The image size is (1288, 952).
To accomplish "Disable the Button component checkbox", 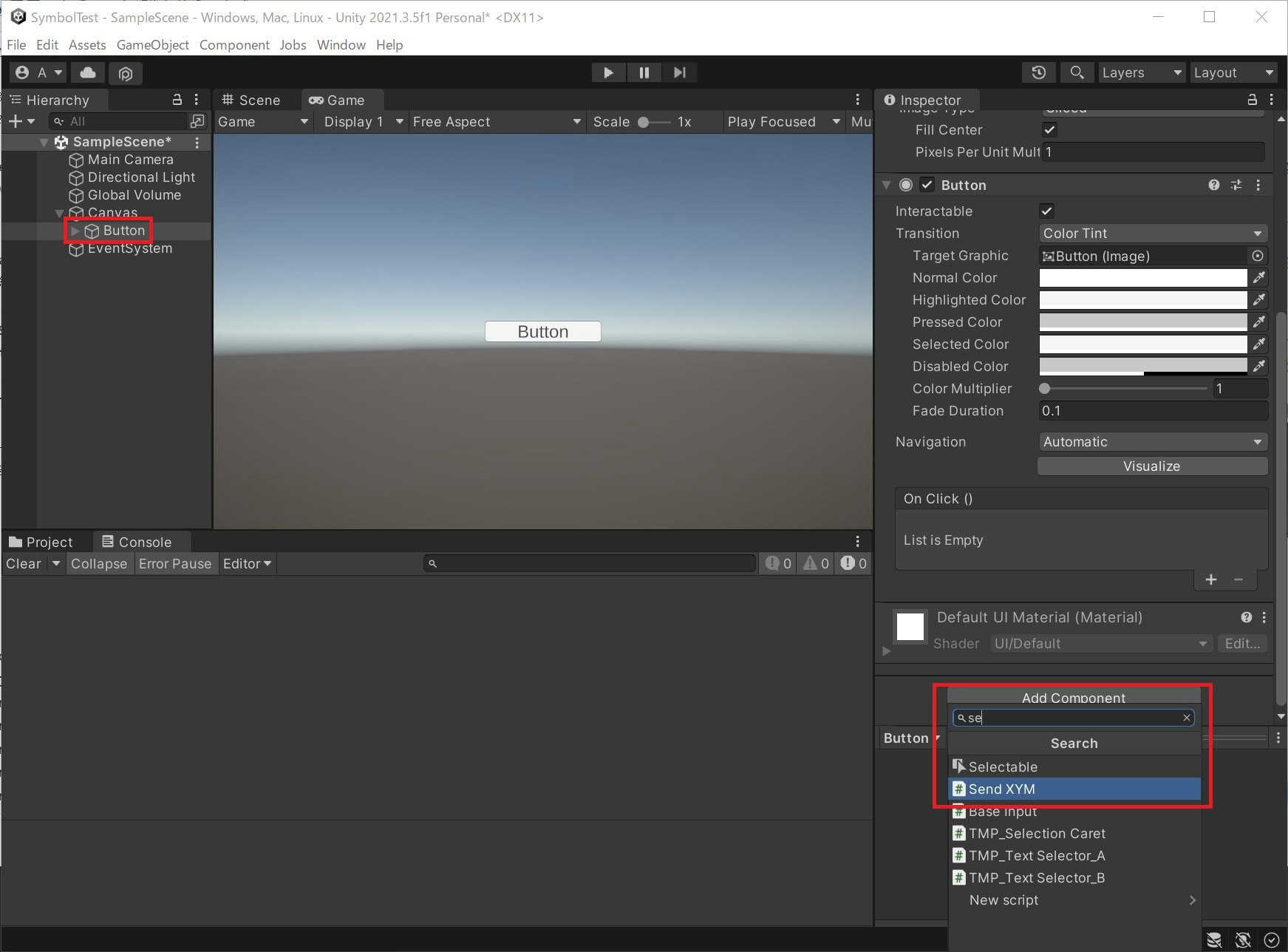I will [927, 185].
